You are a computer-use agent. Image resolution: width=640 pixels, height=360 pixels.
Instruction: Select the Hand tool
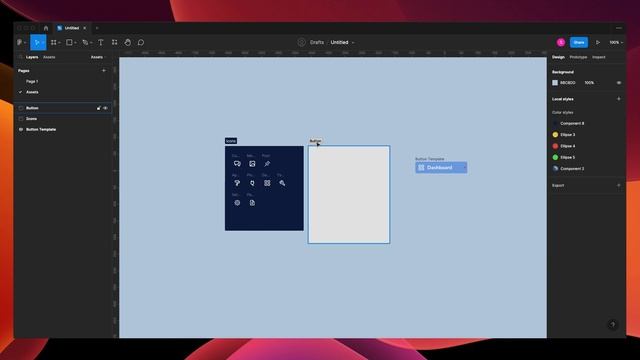[x=128, y=42]
